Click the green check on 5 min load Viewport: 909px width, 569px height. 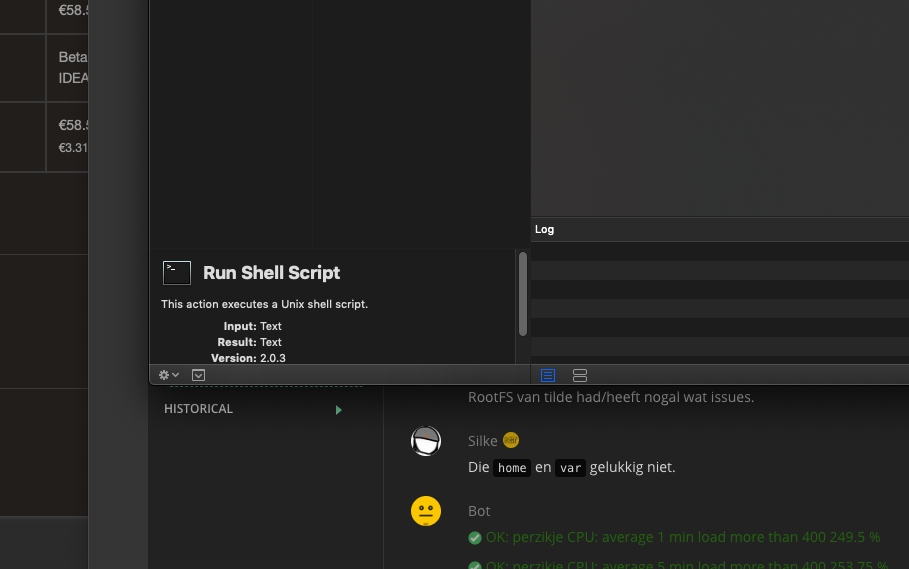click(475, 565)
